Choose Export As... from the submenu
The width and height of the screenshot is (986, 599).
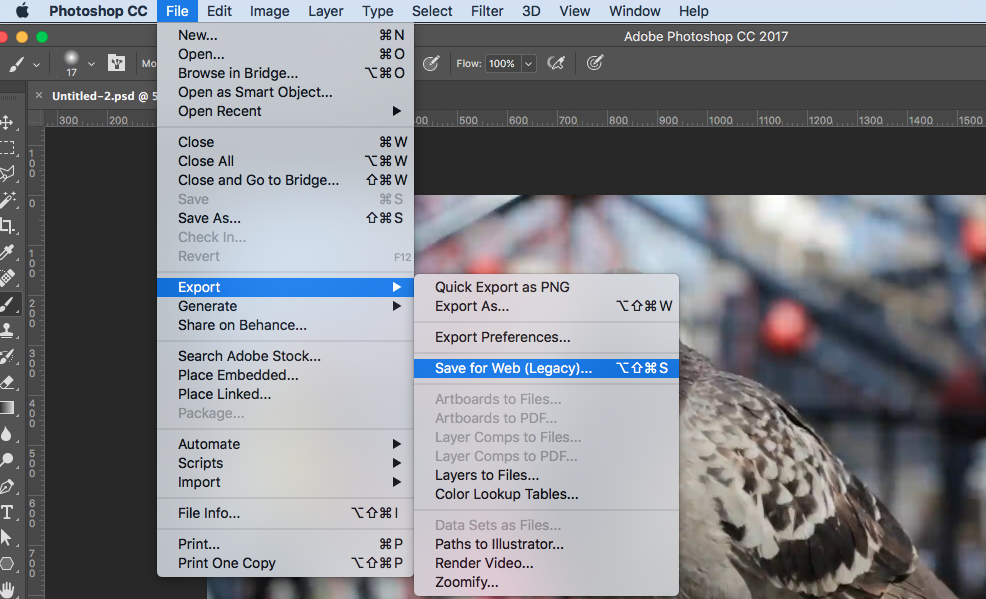click(546, 306)
